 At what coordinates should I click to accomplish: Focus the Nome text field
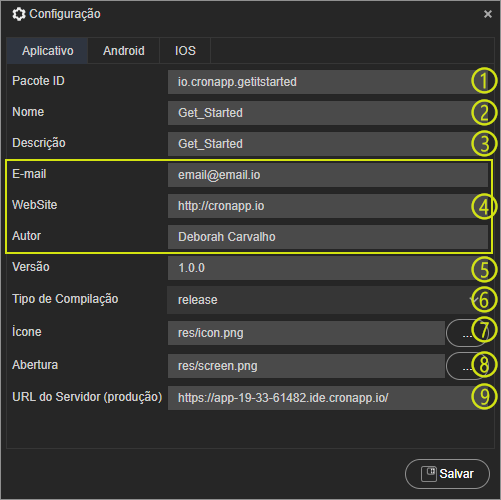click(x=328, y=113)
